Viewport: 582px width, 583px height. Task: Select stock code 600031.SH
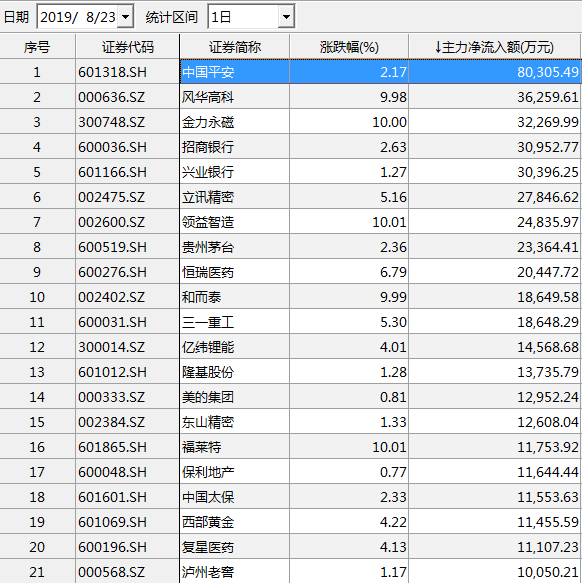tap(112, 322)
